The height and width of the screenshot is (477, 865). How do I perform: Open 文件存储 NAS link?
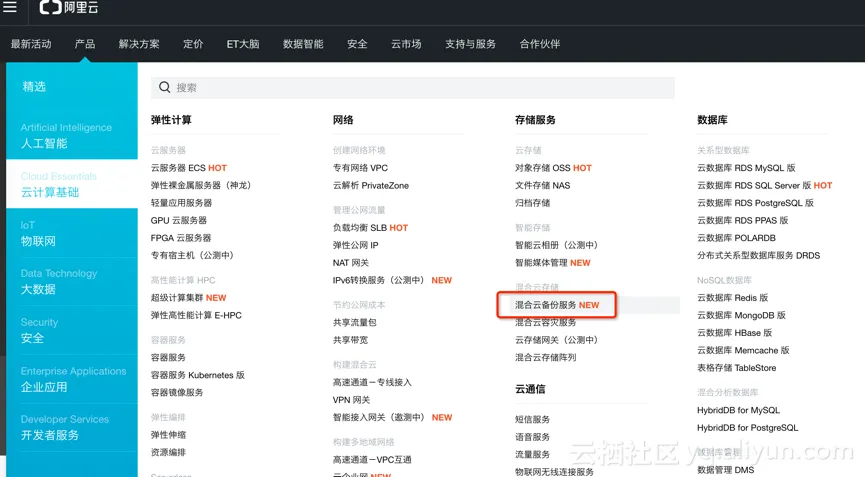[x=542, y=185]
